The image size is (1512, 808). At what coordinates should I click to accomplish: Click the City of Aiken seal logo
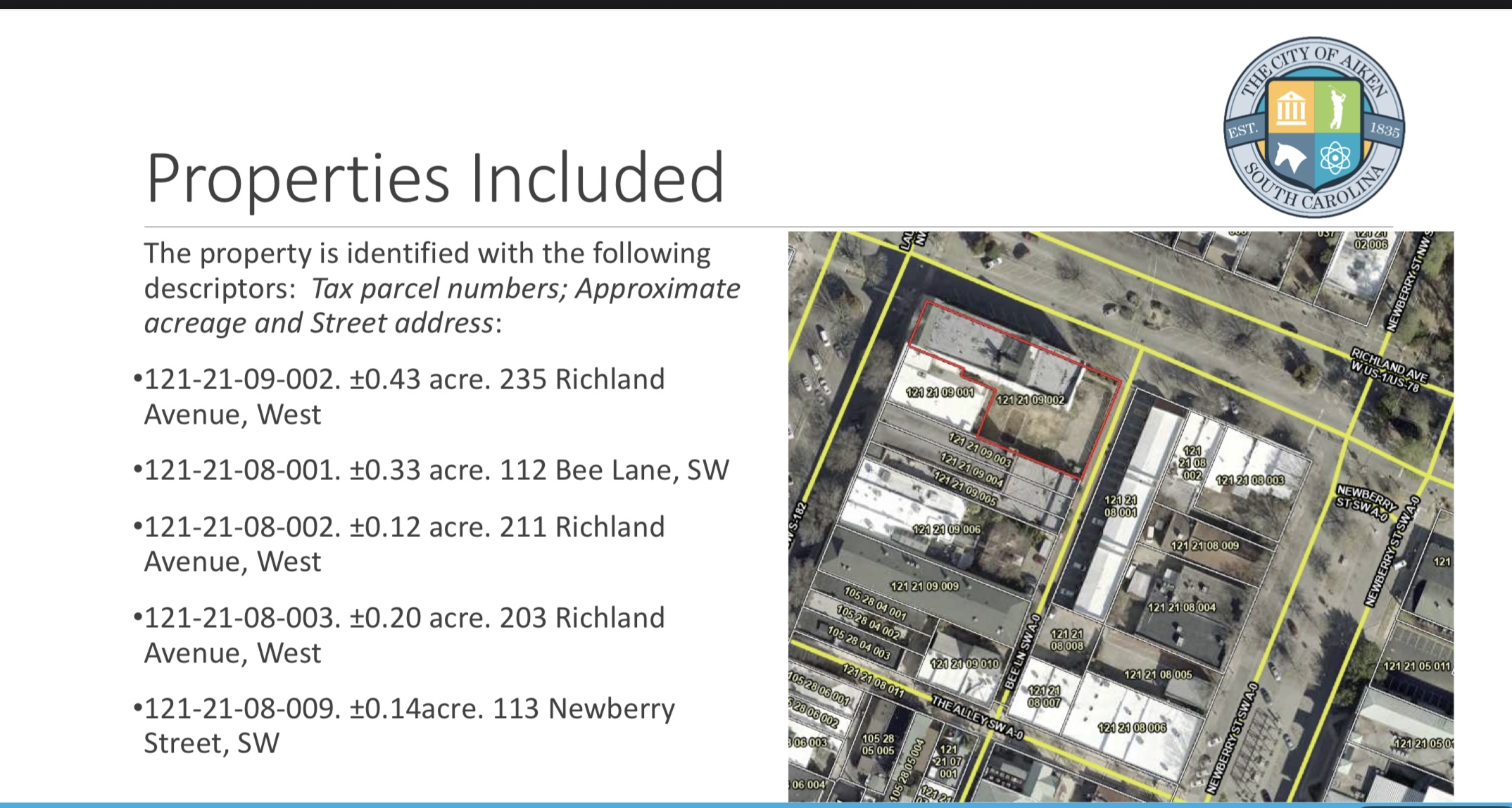(x=1313, y=127)
